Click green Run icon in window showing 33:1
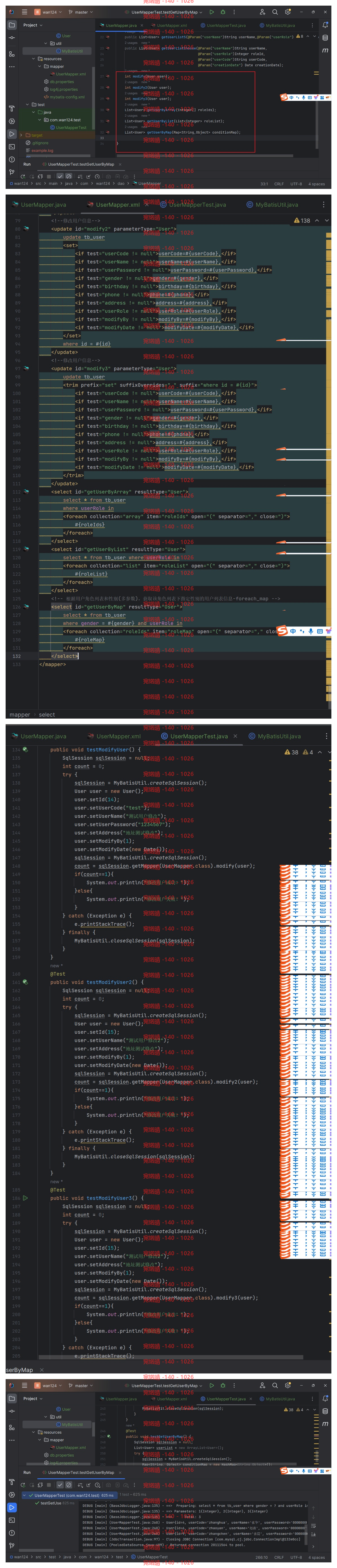The width and height of the screenshot is (337, 1568). point(211,12)
